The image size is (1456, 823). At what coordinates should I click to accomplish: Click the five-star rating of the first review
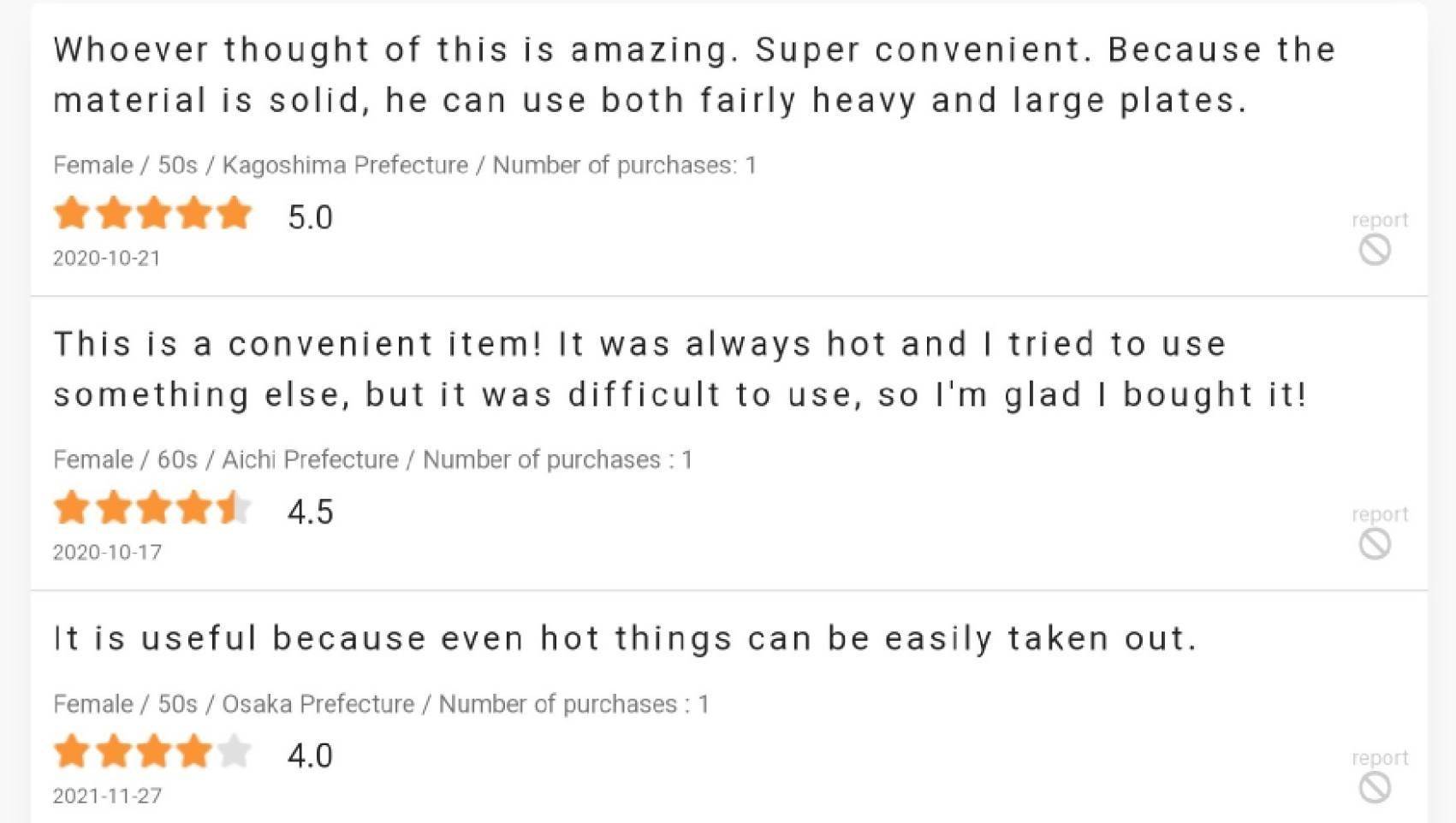152,214
